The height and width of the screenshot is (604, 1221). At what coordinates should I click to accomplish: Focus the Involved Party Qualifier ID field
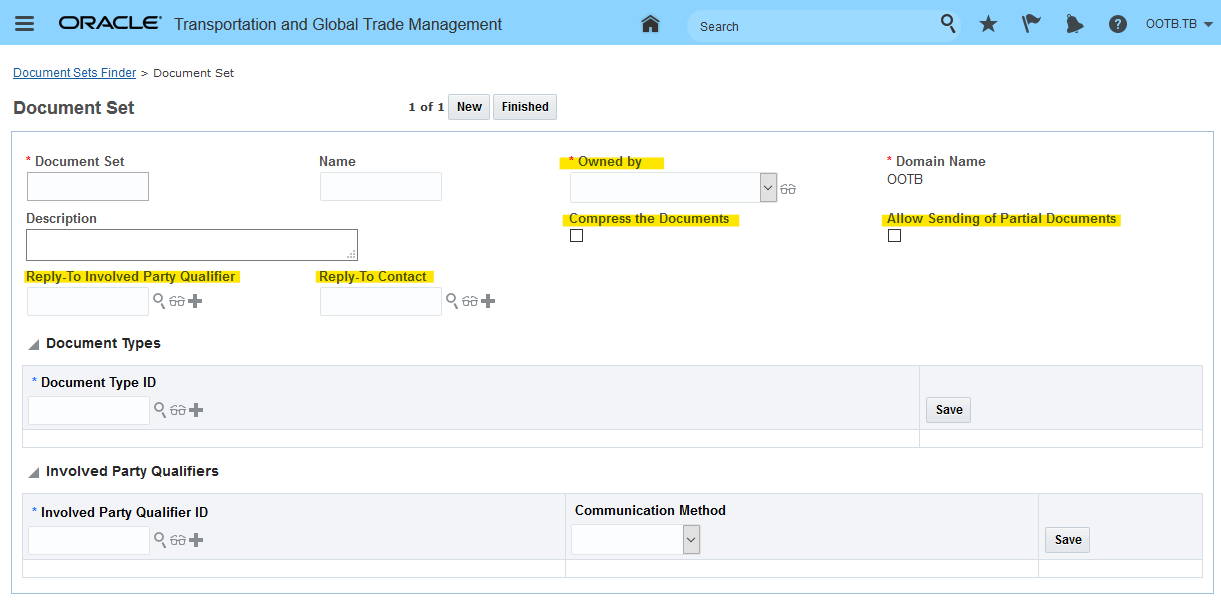click(x=89, y=540)
